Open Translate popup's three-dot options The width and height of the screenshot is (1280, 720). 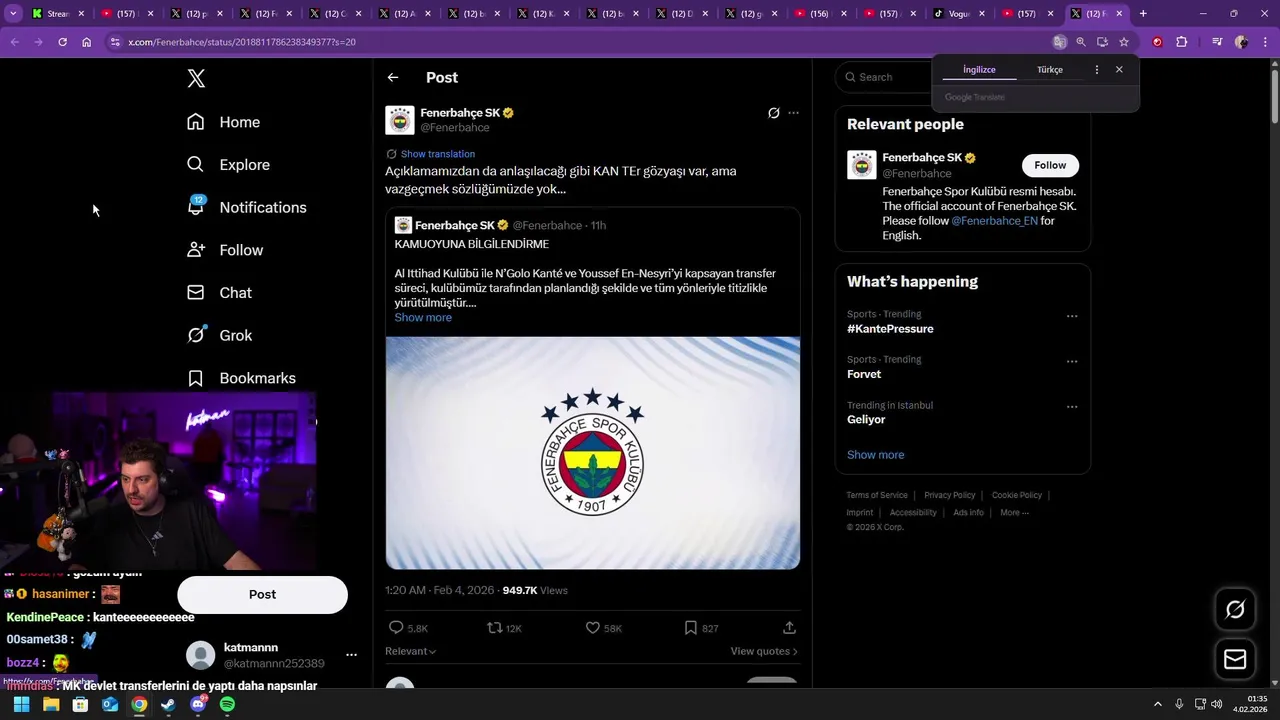click(1097, 70)
